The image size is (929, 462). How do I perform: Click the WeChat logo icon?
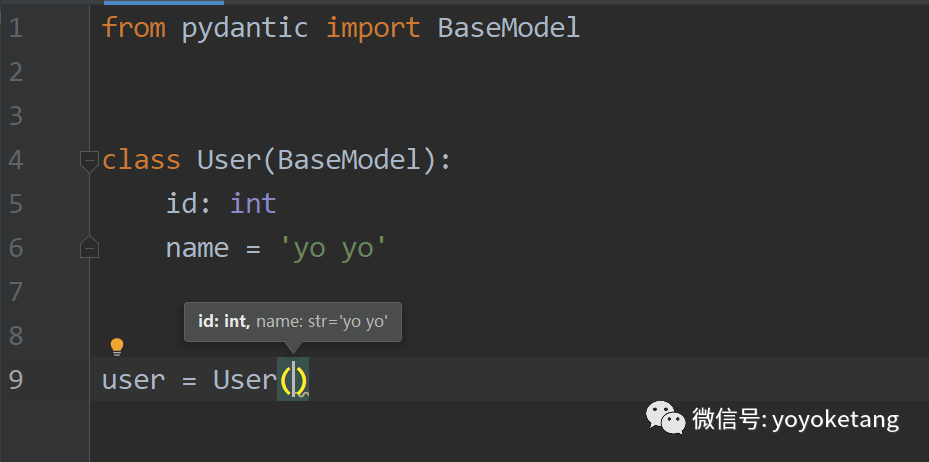[x=665, y=416]
